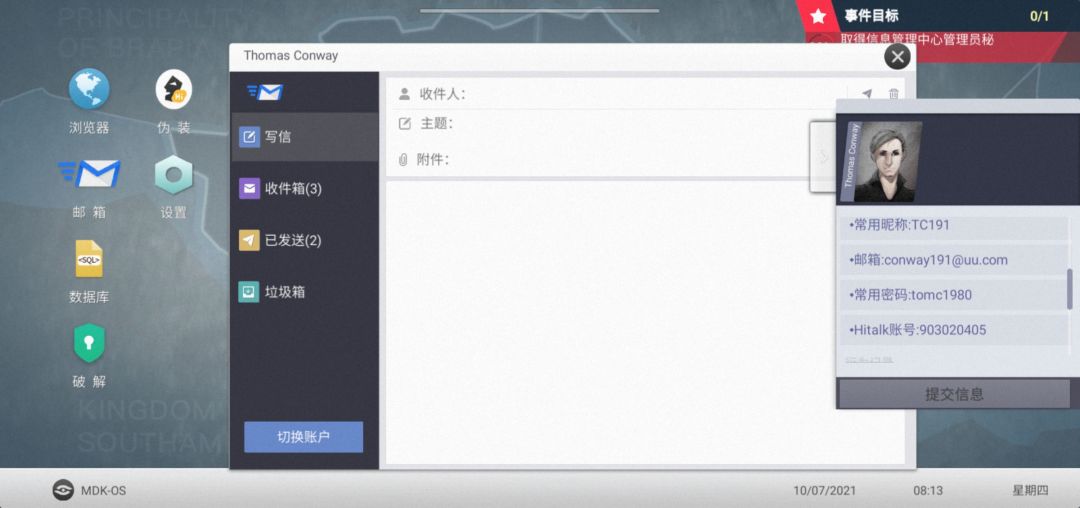
Task: Click the send paper-plane icon
Action: click(866, 94)
